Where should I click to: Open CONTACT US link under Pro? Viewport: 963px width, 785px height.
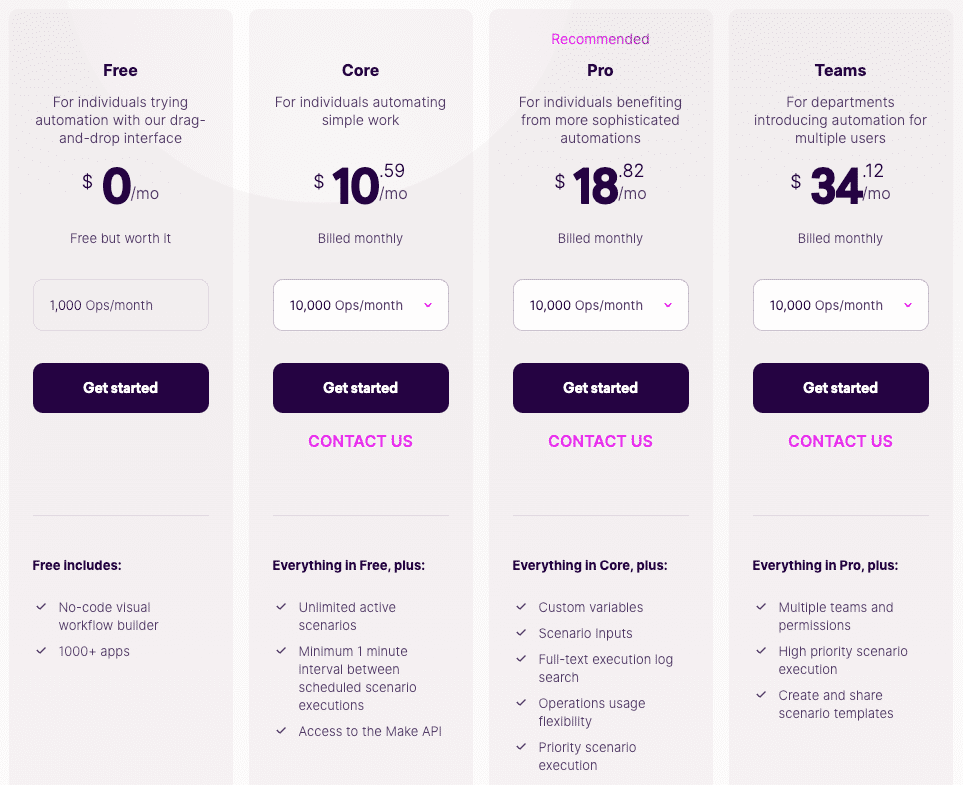(600, 441)
